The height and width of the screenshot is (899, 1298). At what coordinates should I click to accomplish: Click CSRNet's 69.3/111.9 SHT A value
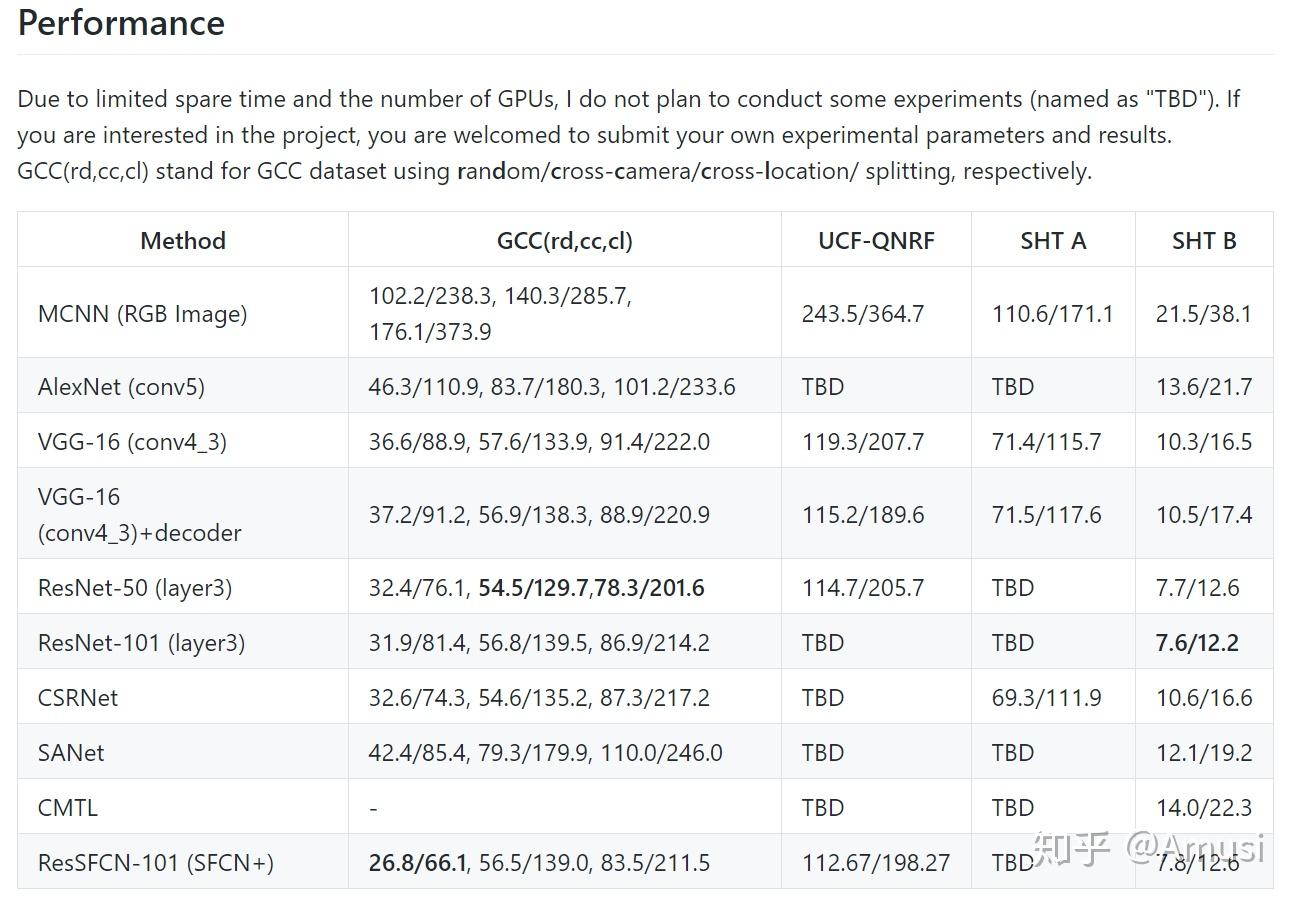point(1046,697)
